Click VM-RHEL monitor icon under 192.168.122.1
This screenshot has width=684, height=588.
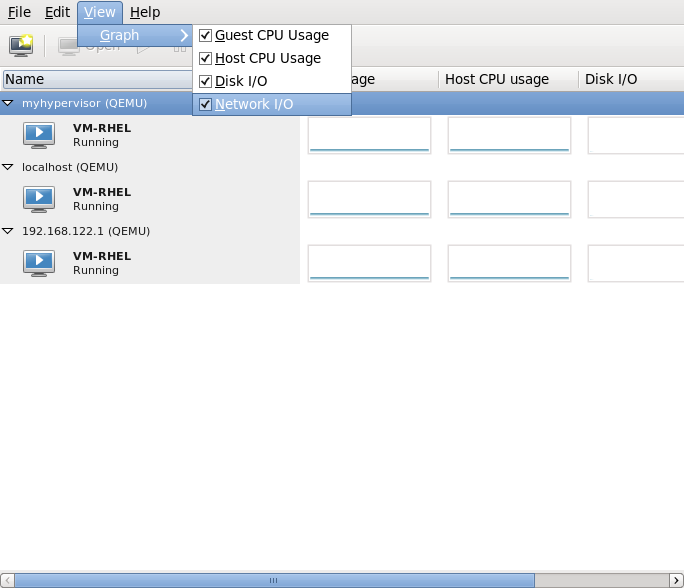(39, 263)
